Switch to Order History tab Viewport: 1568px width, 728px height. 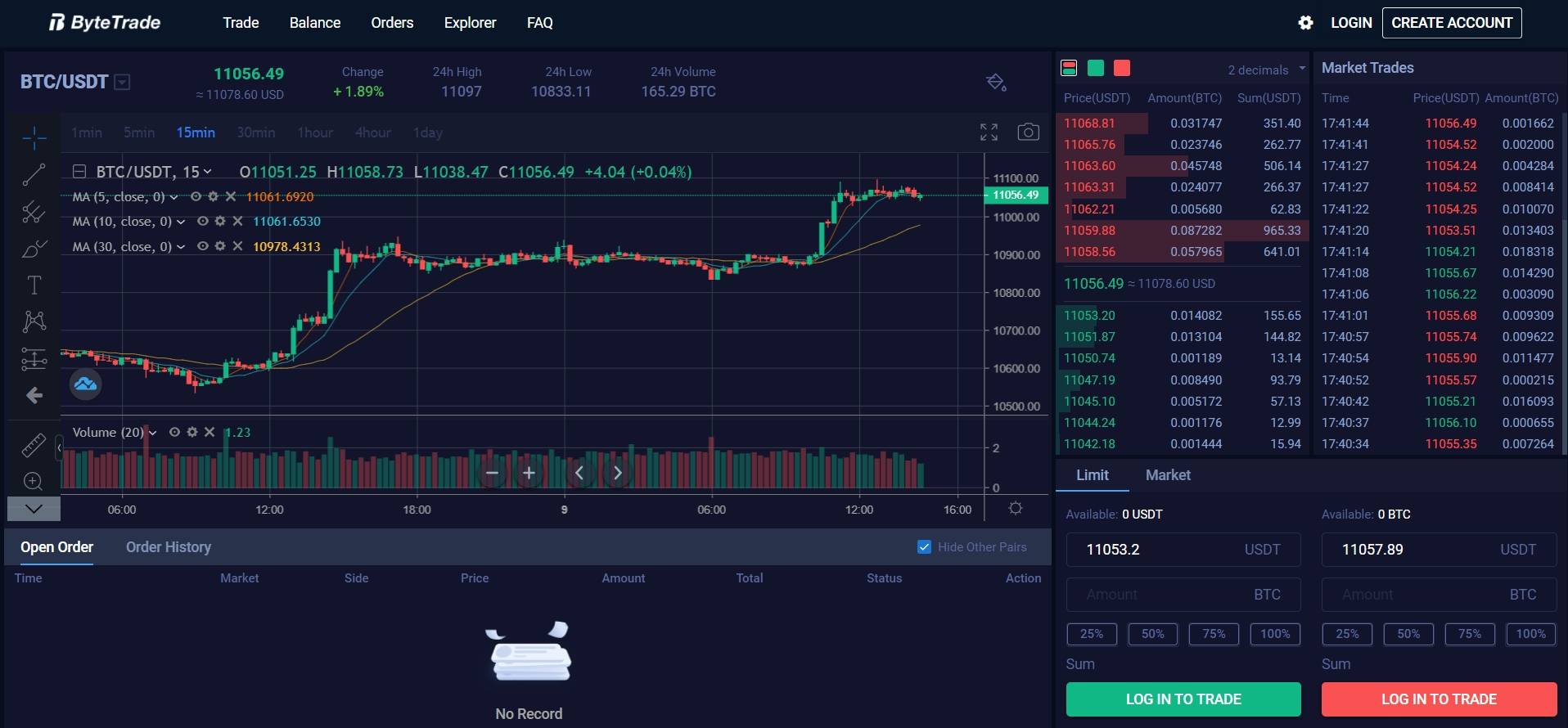[169, 547]
